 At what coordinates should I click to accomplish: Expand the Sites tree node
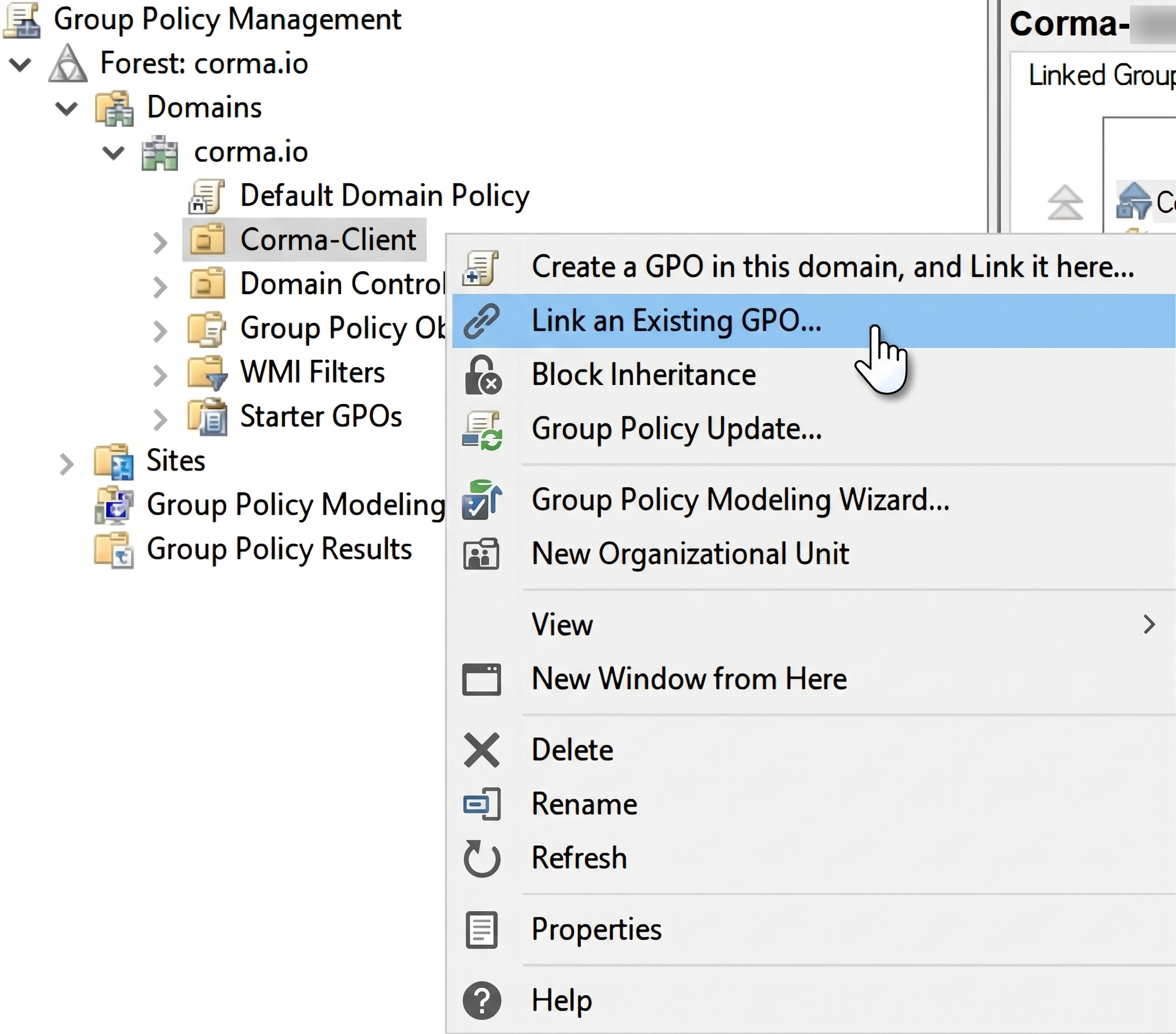pos(67,464)
